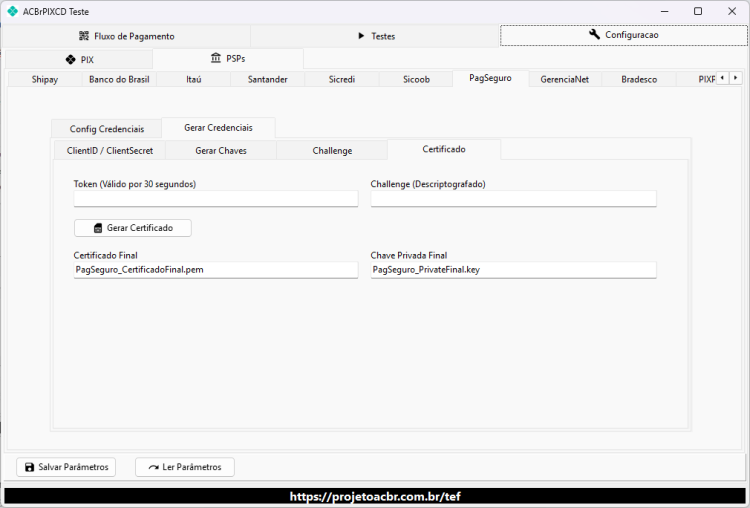The height and width of the screenshot is (508, 750).
Task: Open the Fluxo de Pagamento tab
Action: pos(126,36)
